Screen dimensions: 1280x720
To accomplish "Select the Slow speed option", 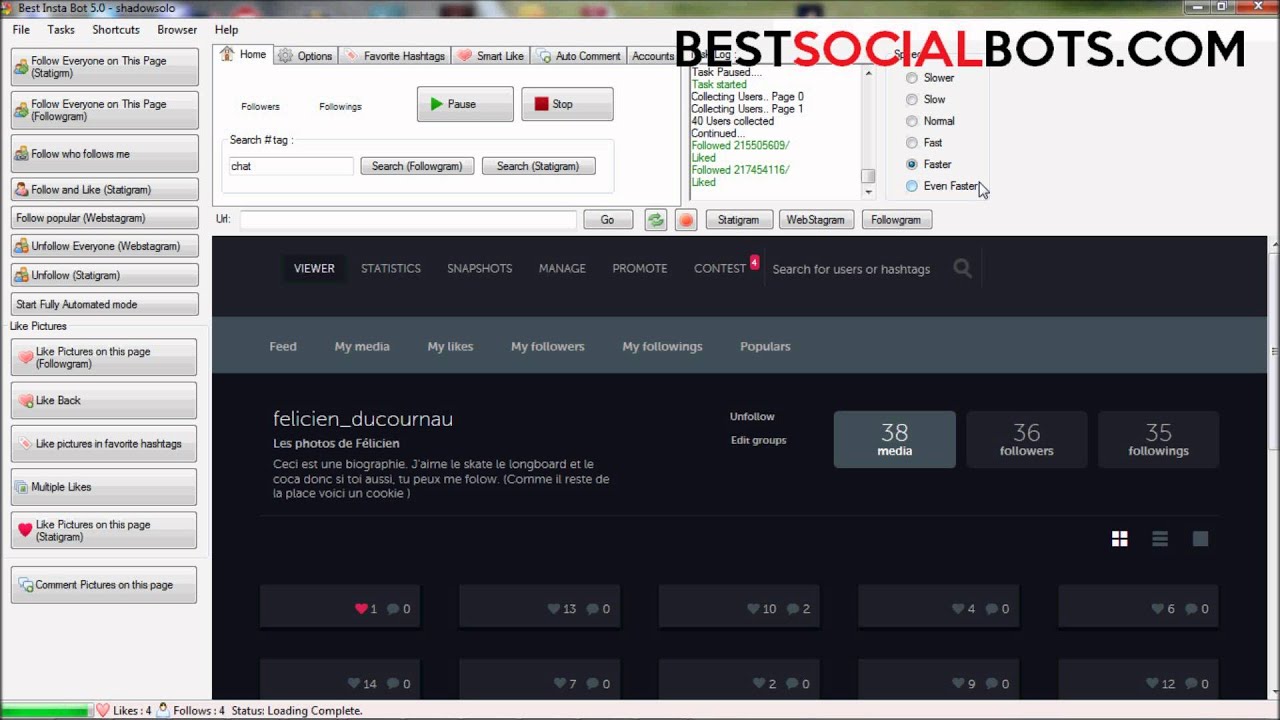I will [x=926, y=100].
